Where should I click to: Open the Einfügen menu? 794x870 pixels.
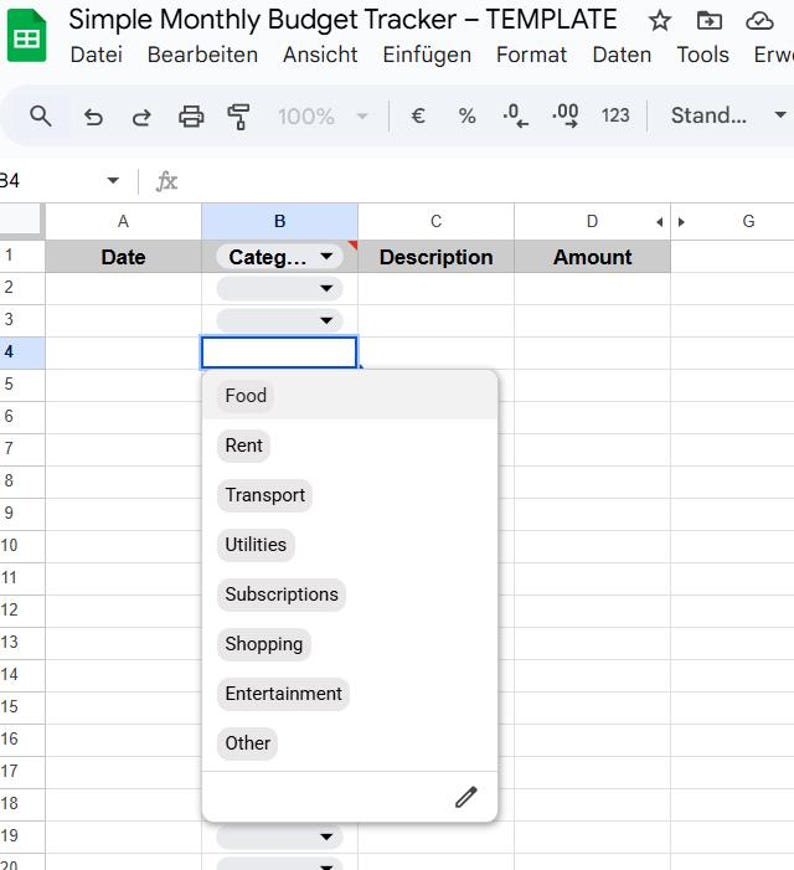(x=427, y=55)
